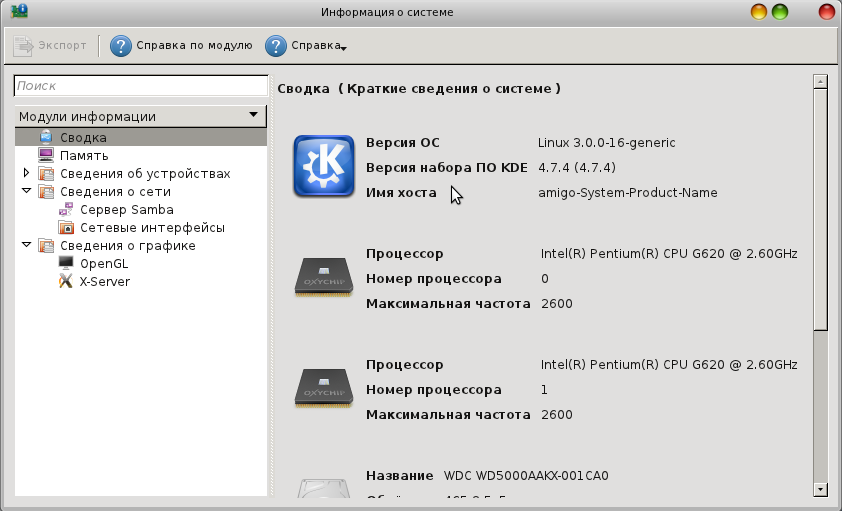Open Сервер Samba module
The width and height of the screenshot is (842, 511).
127,209
